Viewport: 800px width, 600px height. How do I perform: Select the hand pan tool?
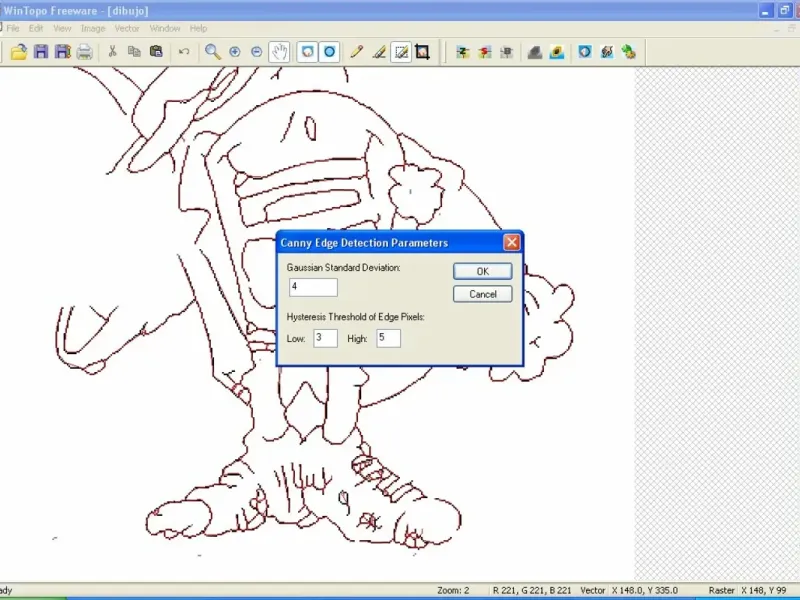(280, 52)
